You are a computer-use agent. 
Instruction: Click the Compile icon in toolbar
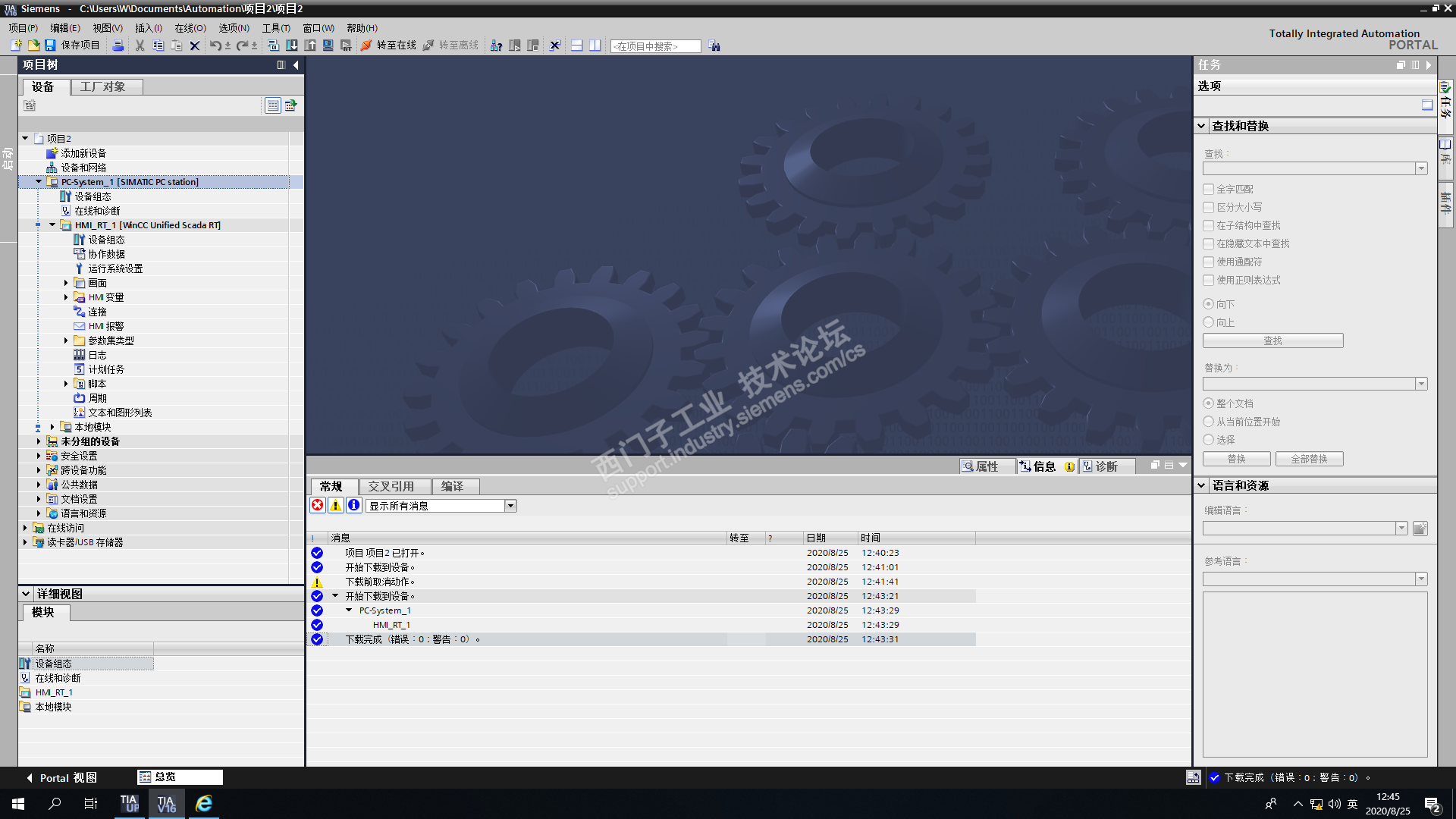[274, 45]
